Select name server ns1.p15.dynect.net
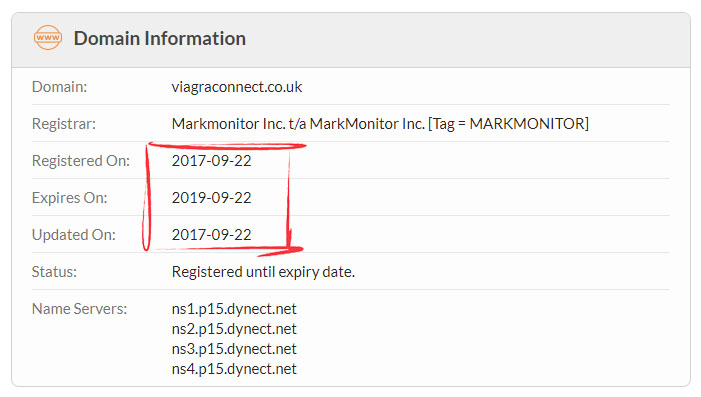The height and width of the screenshot is (397, 701). [x=234, y=309]
